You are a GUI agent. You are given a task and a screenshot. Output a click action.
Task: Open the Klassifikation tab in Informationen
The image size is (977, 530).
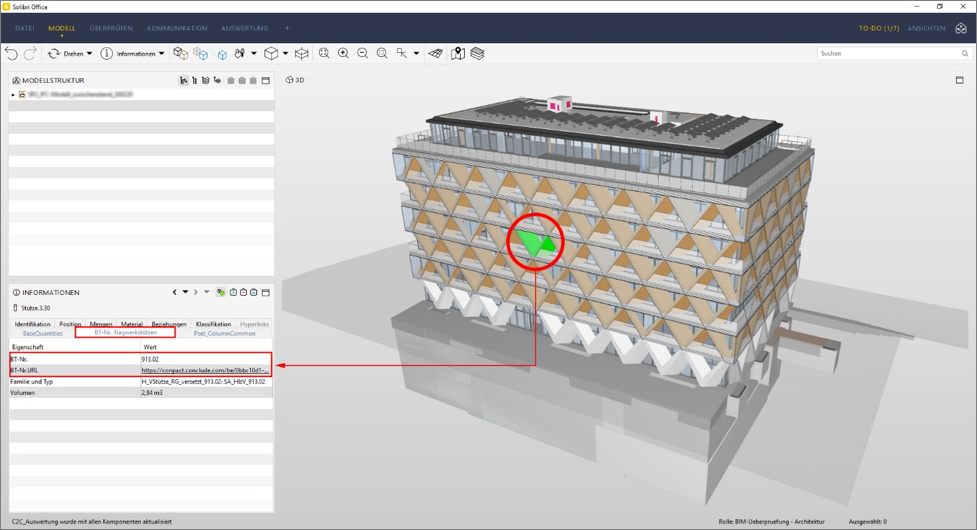213,324
